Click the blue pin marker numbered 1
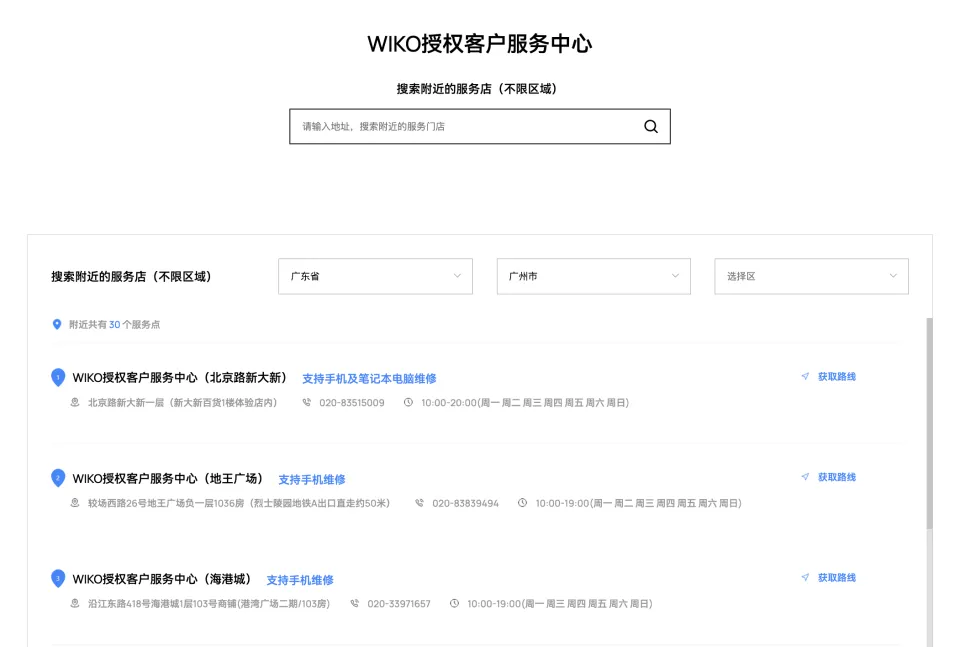Image resolution: width=960 pixels, height=647 pixels. pyautogui.click(x=58, y=377)
